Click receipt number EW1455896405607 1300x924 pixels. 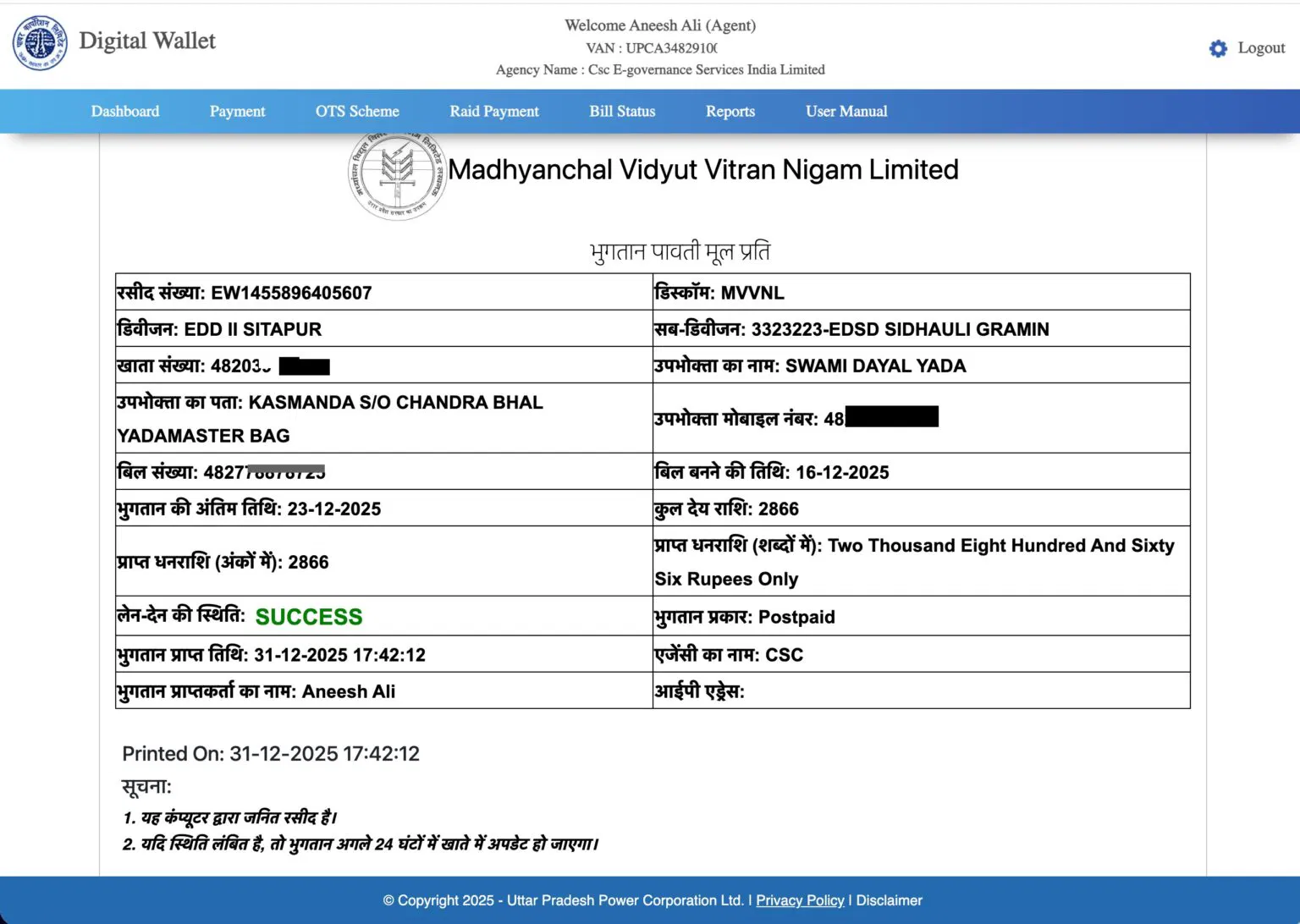point(290,293)
